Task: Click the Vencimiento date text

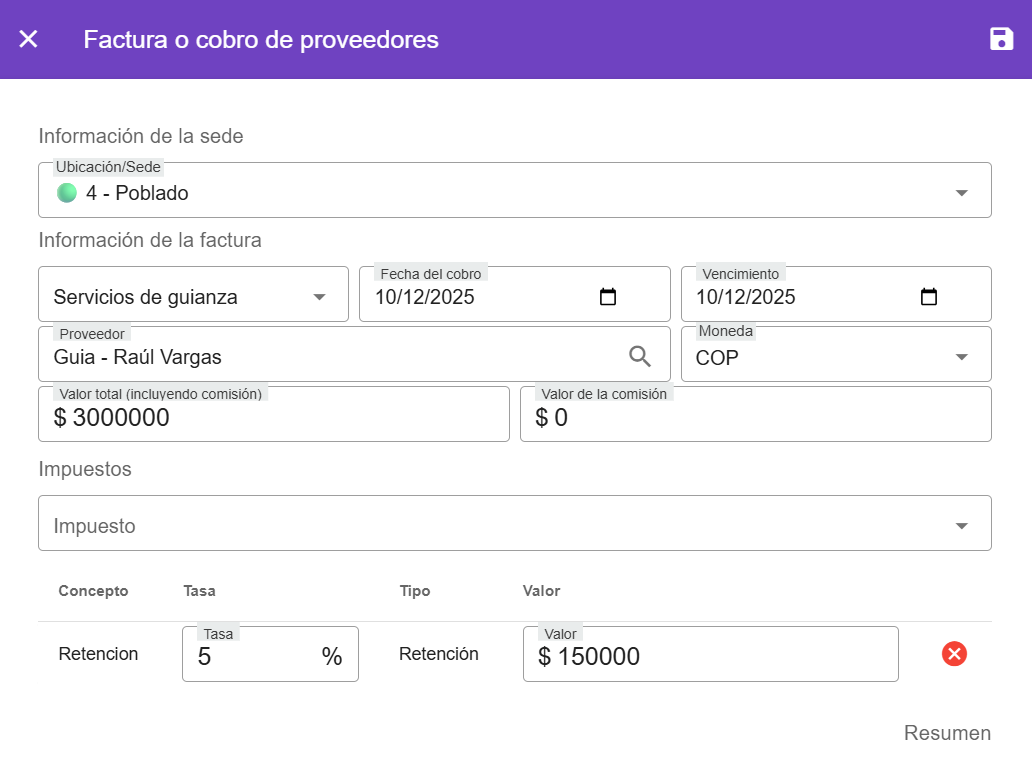Action: [746, 297]
